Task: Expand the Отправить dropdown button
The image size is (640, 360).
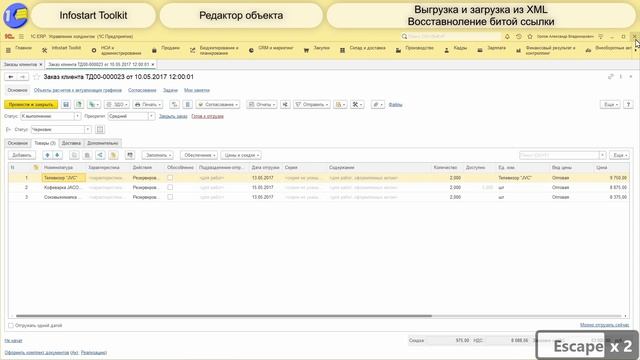Action: [x=312, y=104]
